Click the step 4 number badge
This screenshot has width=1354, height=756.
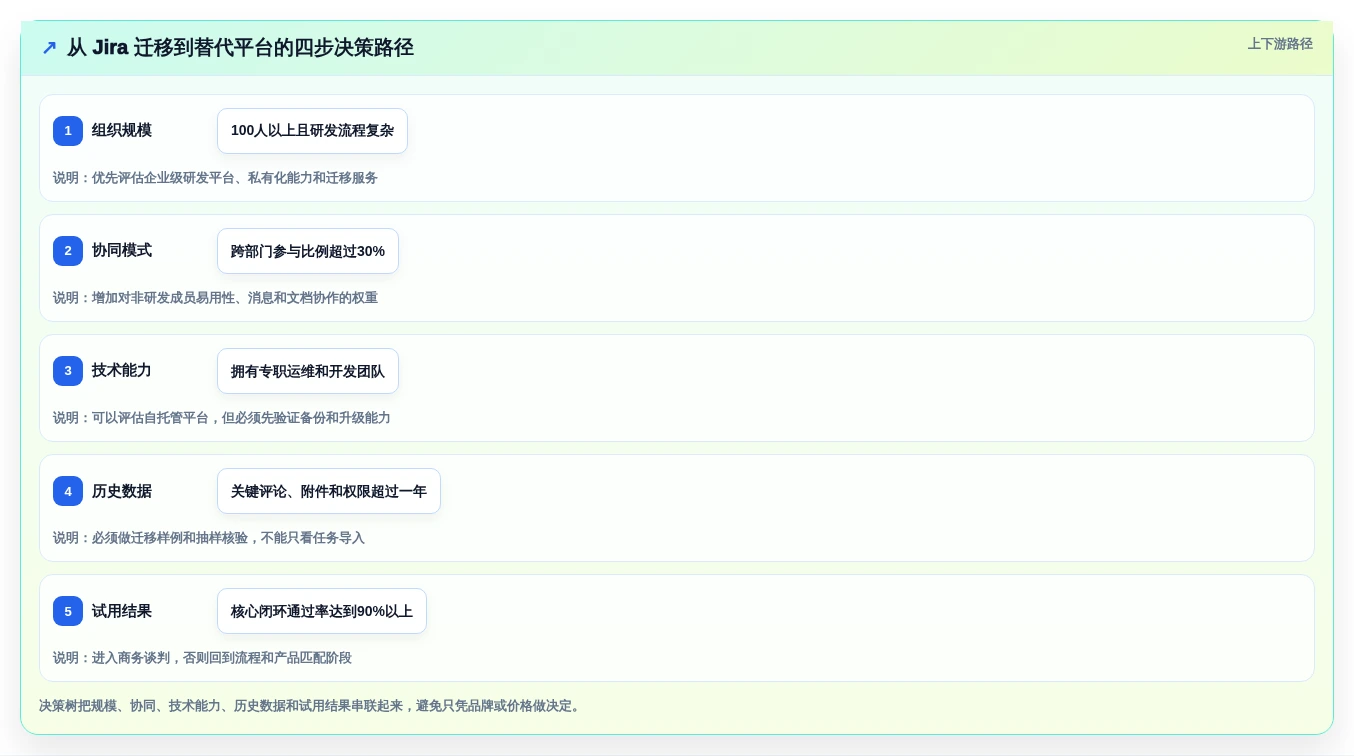[x=68, y=491]
